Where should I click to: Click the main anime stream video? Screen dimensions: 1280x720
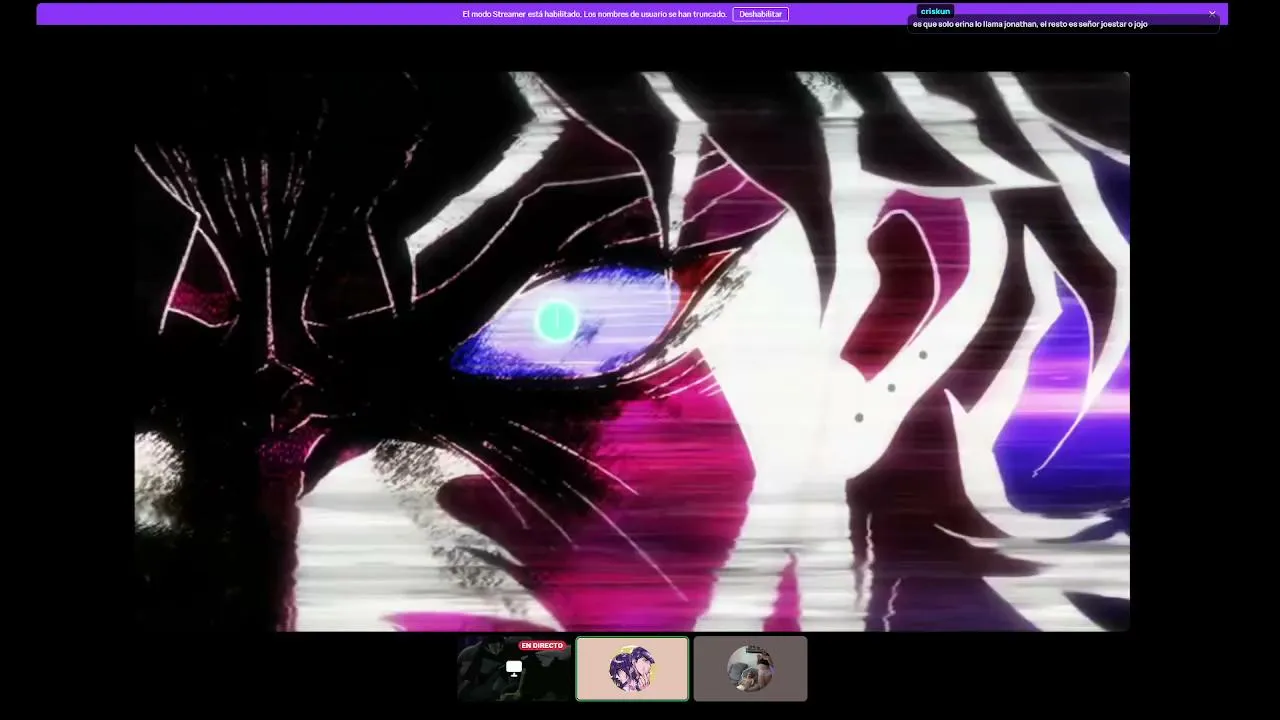click(x=632, y=351)
